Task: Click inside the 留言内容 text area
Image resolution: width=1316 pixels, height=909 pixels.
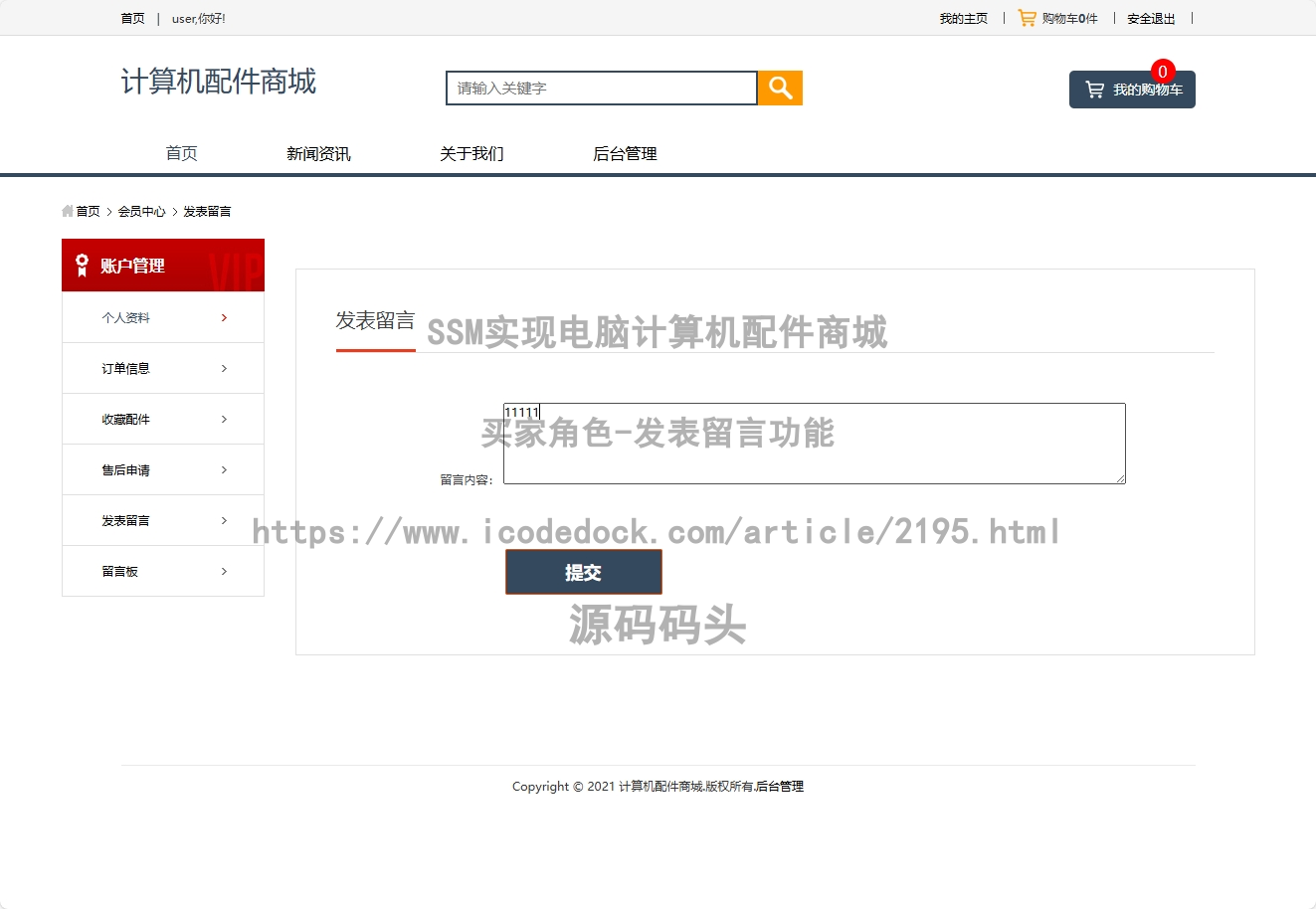Action: tap(815, 444)
